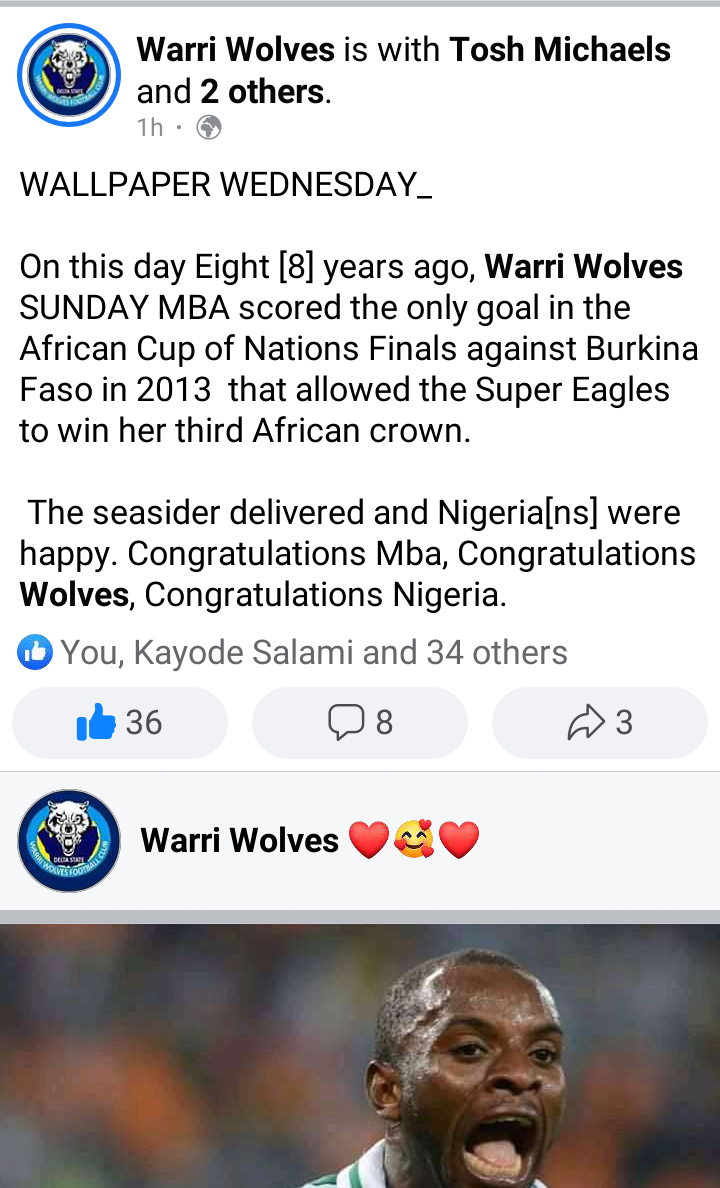This screenshot has width=720, height=1188.
Task: Show the 2 others tagged in post
Action: pos(262,92)
